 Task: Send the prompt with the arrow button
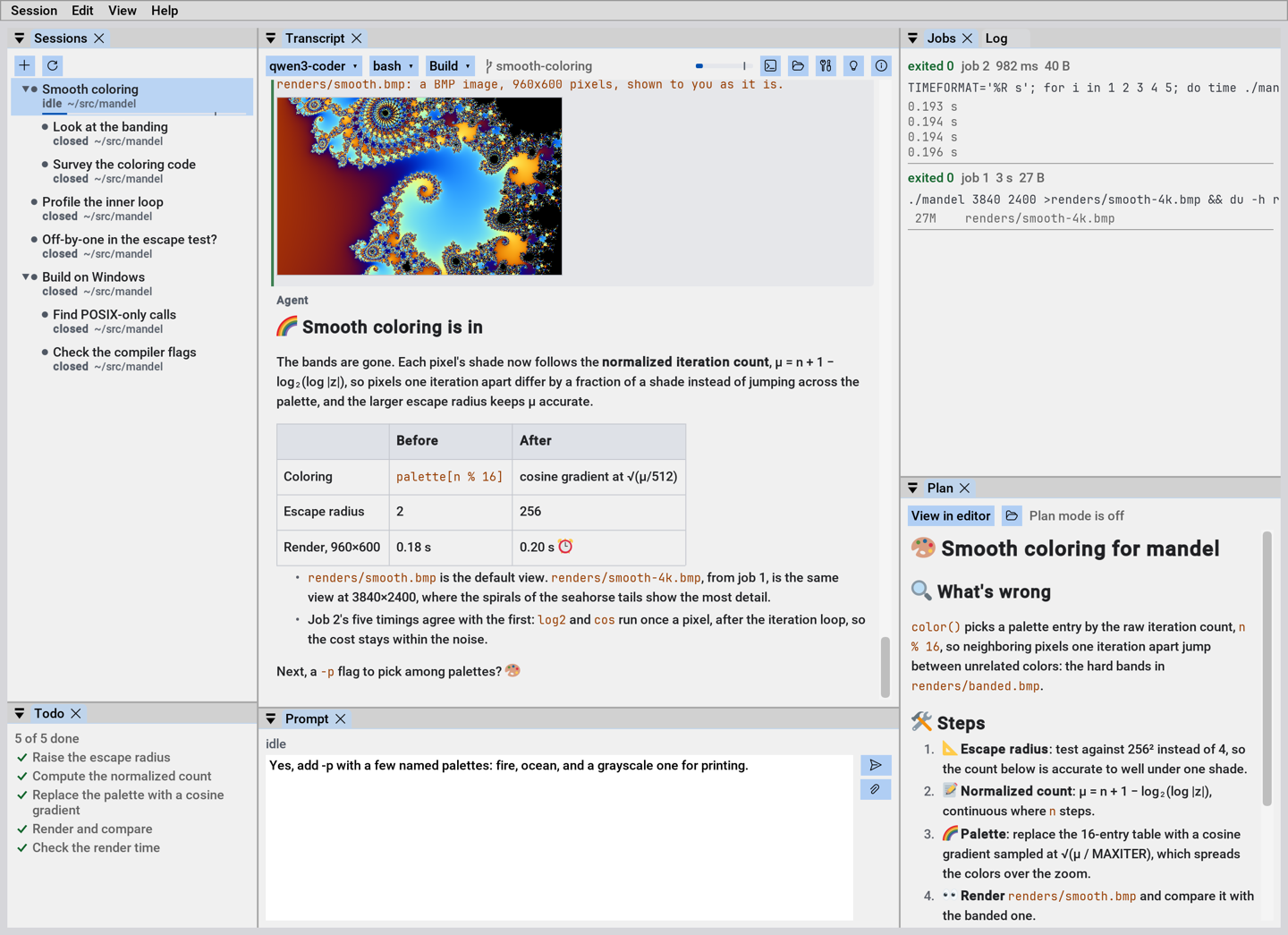876,765
